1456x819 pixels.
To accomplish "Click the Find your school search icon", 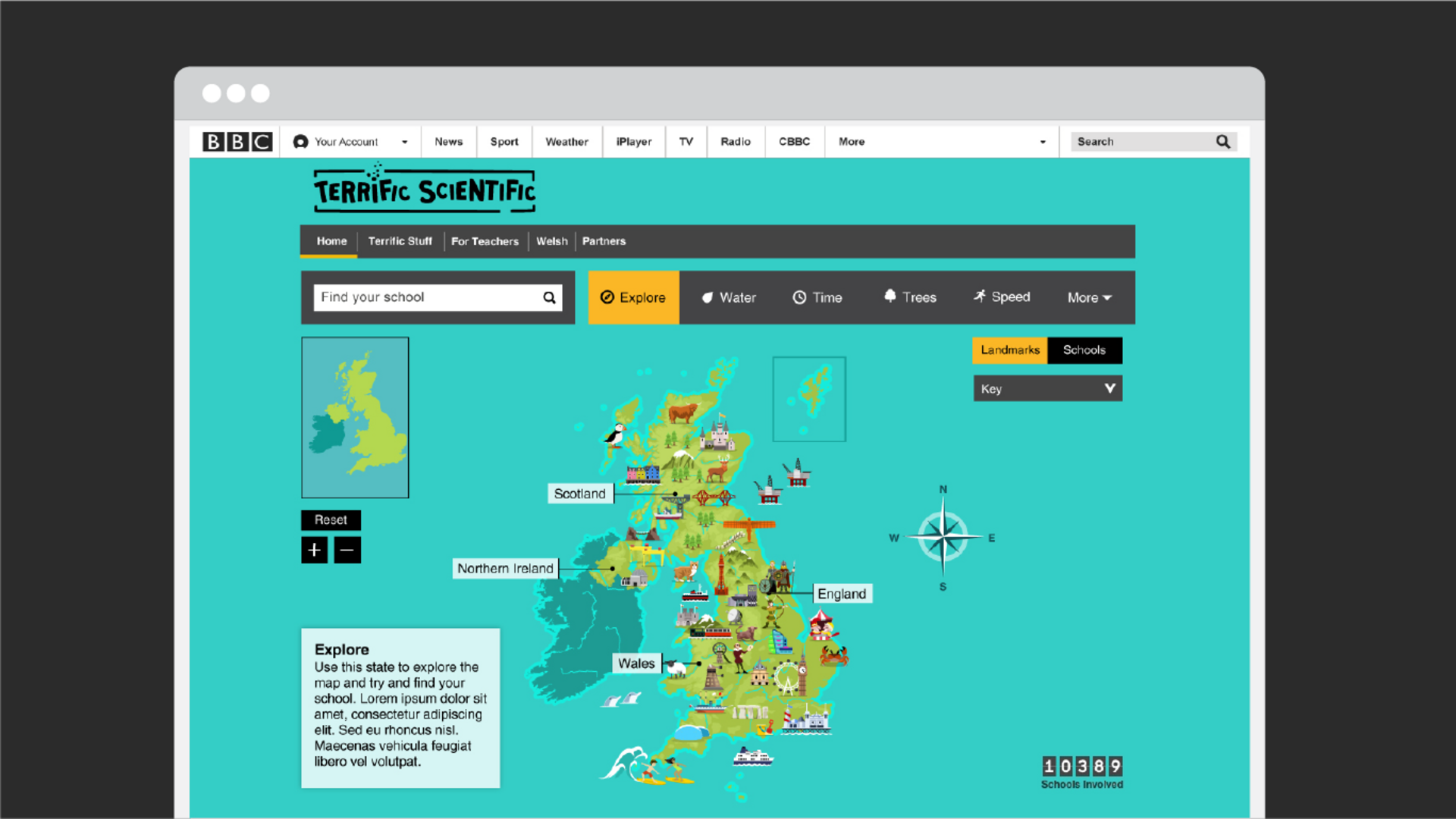I will (550, 297).
